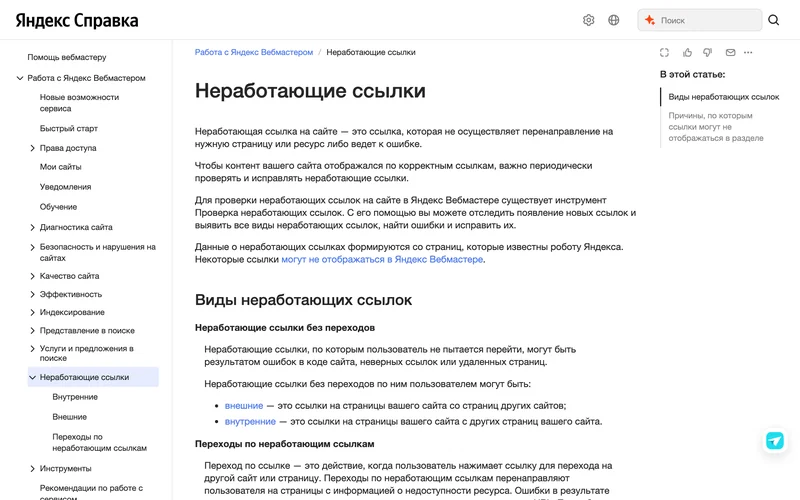Open language selector globe icon
800x500 pixels.
click(x=614, y=20)
